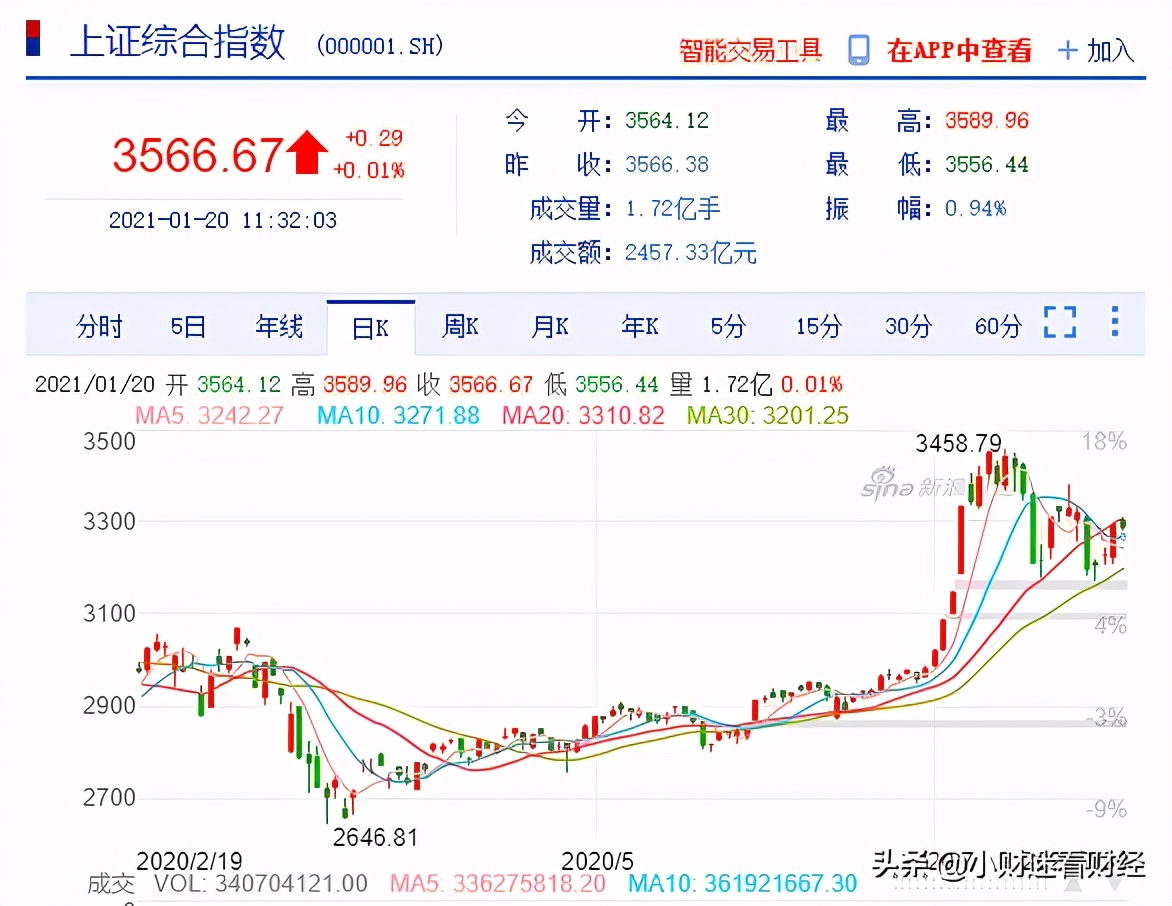Click the mobile phone icon before 在APP中查看
Screen dimensions: 1172x906
coord(856,48)
